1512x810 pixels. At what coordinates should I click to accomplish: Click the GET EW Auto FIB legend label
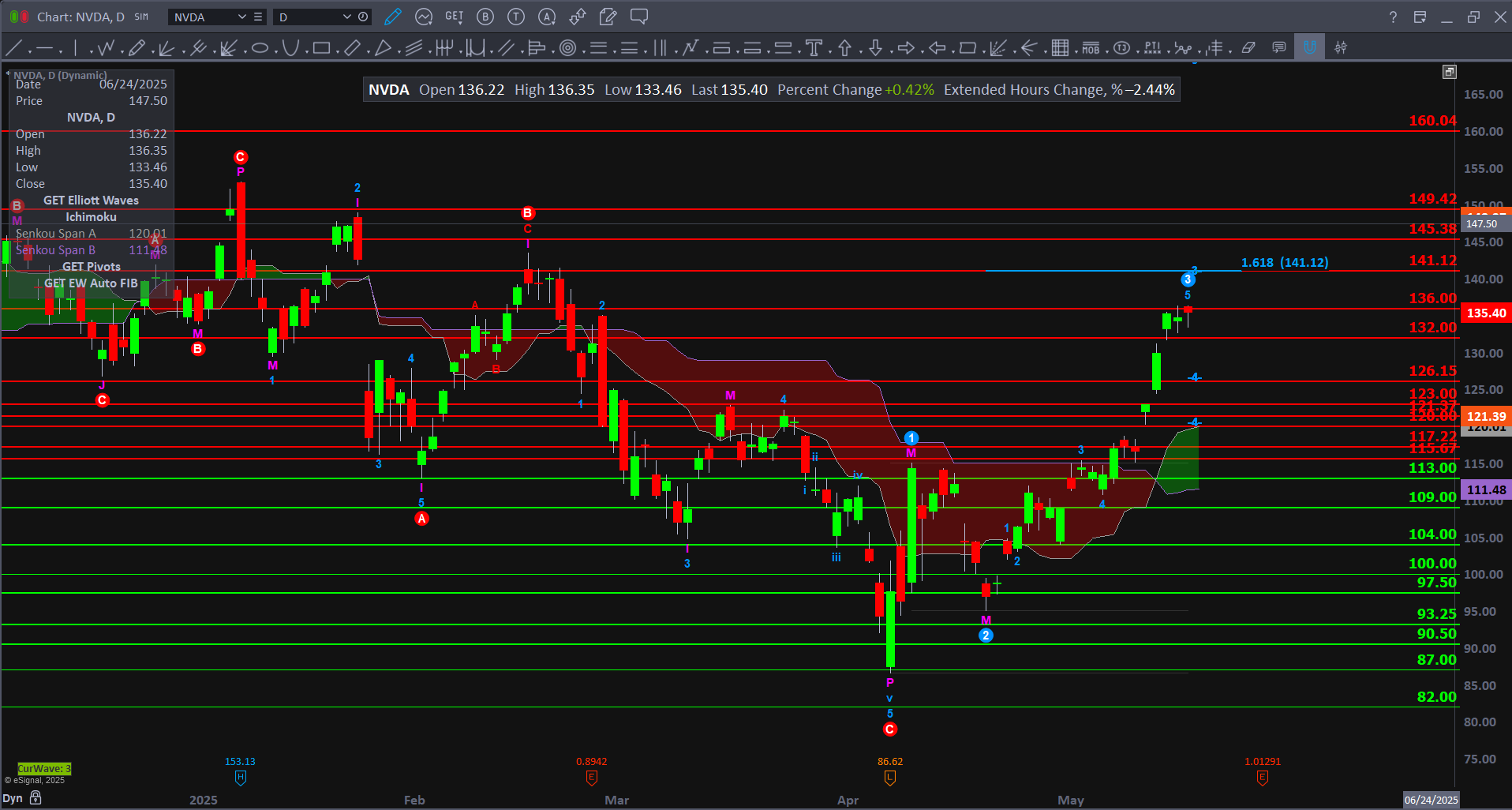[91, 283]
